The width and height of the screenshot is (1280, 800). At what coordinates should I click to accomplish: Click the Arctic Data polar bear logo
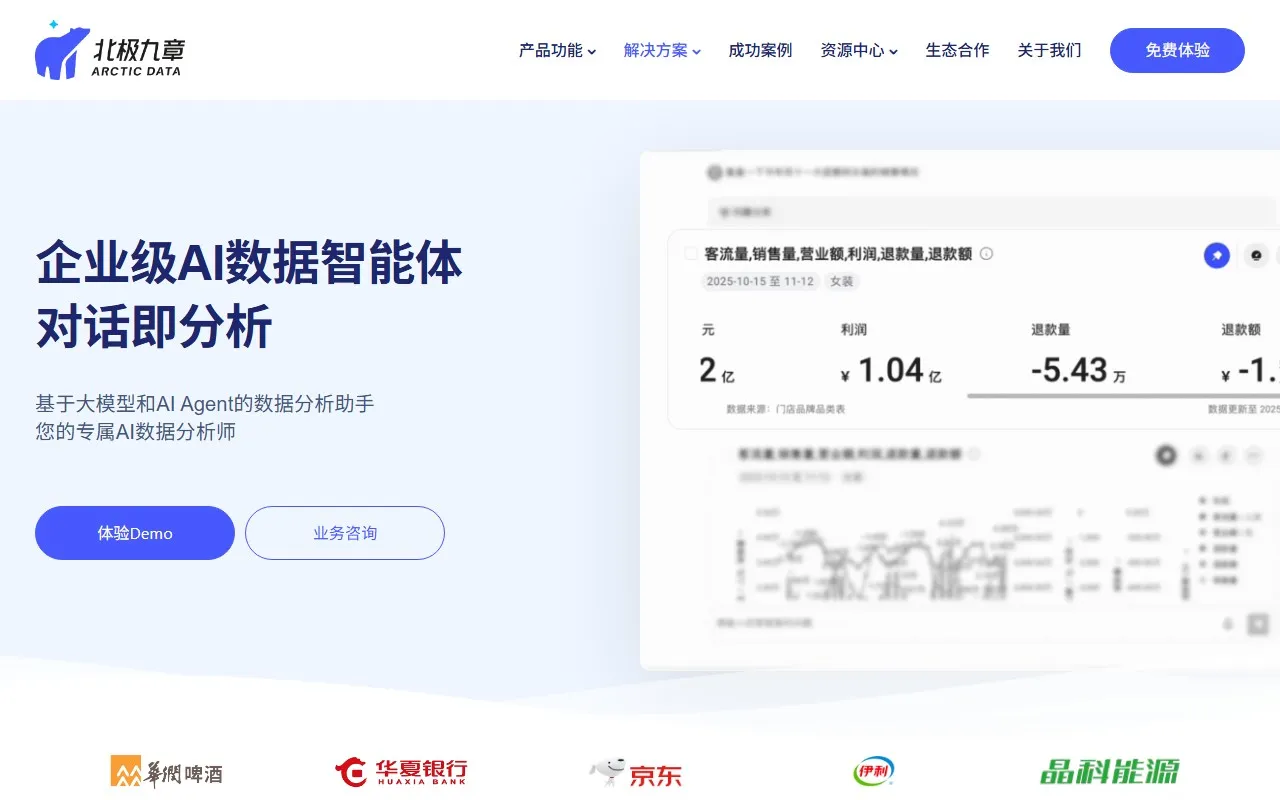point(63,48)
